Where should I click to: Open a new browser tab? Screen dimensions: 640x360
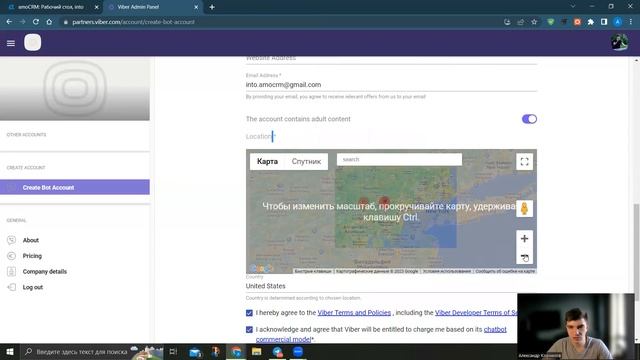click(x=212, y=7)
